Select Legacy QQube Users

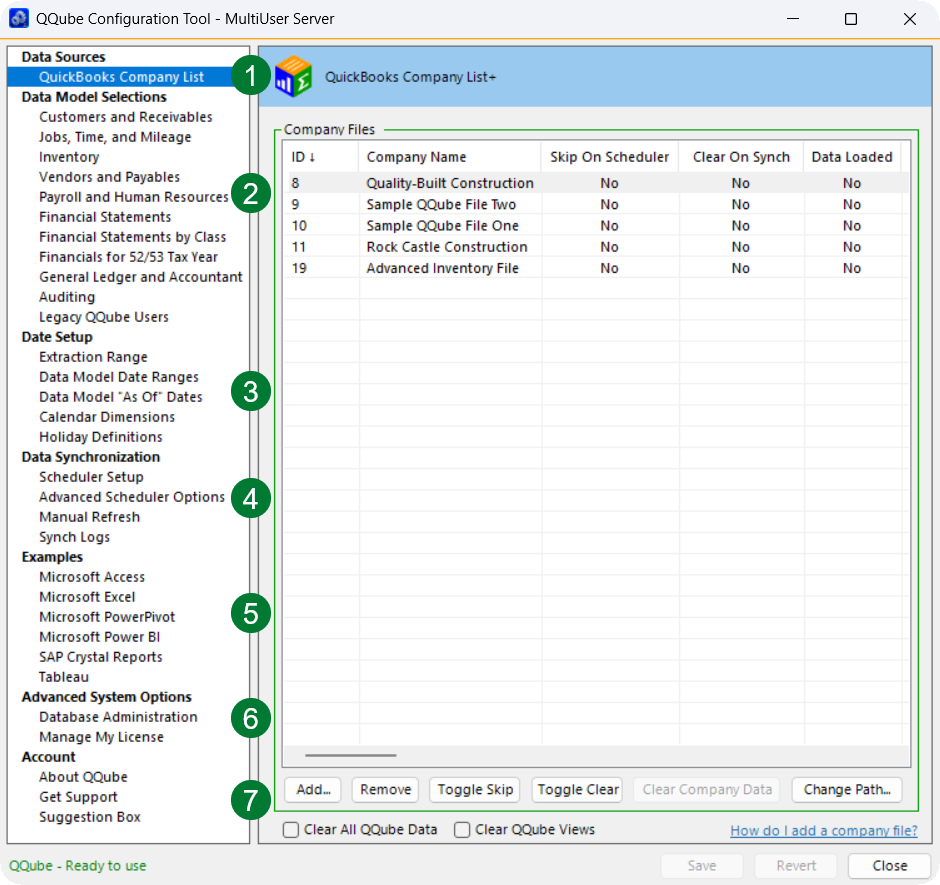click(x=104, y=317)
